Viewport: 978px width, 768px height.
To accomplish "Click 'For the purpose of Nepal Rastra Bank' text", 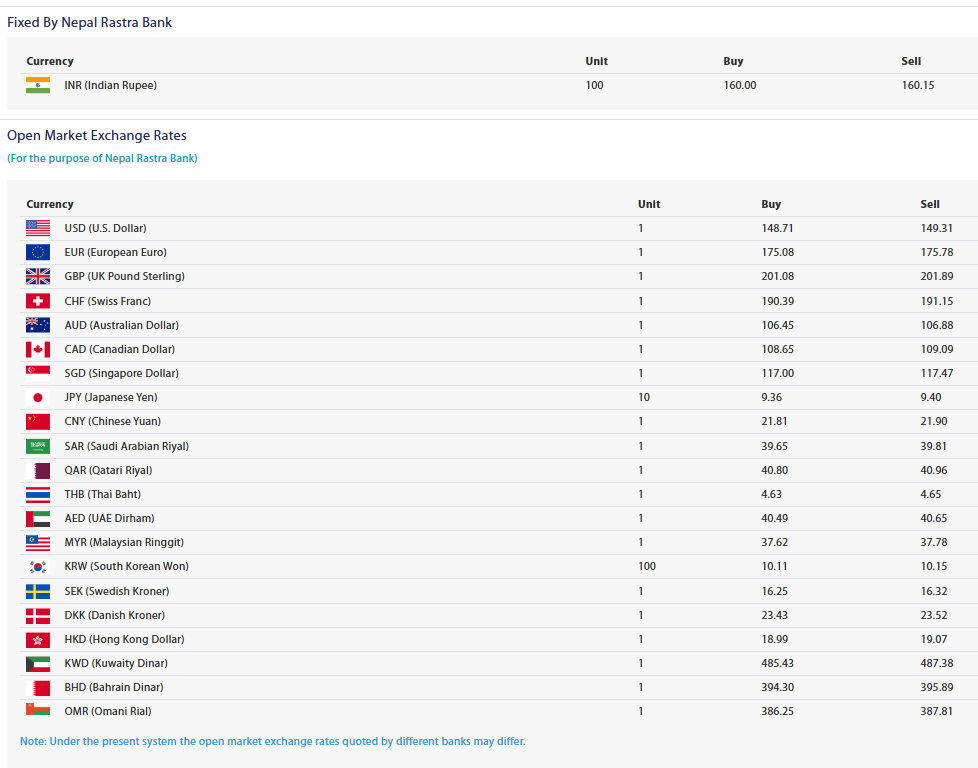I will [x=102, y=158].
